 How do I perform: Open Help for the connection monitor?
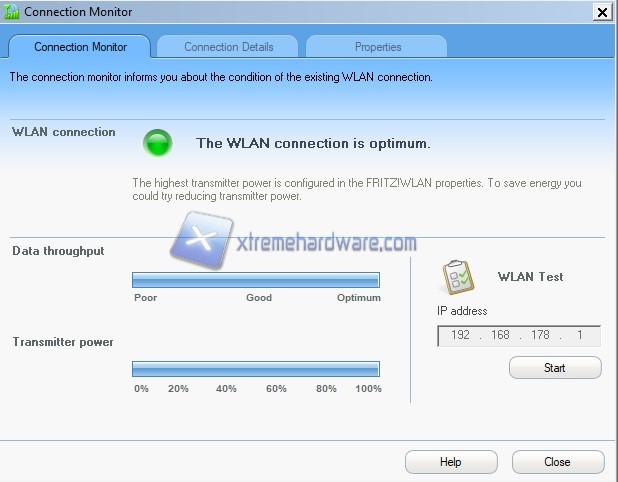coord(450,462)
